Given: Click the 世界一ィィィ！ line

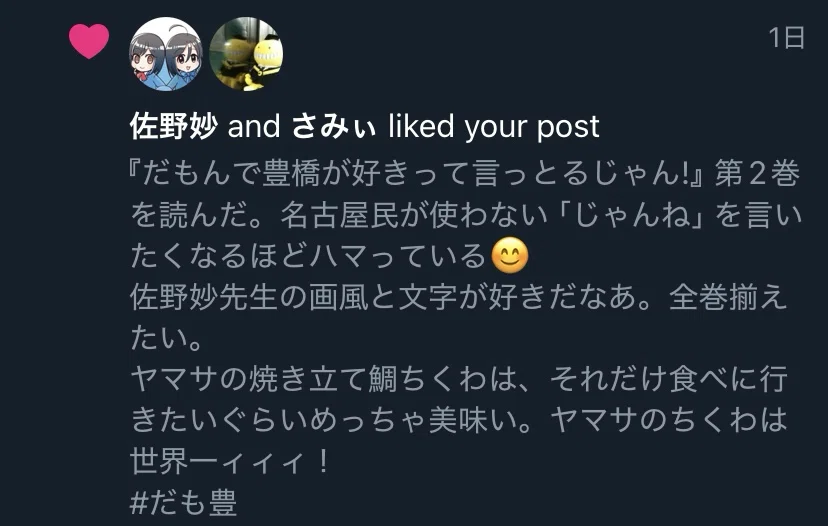Looking at the screenshot, I should pos(231,462).
